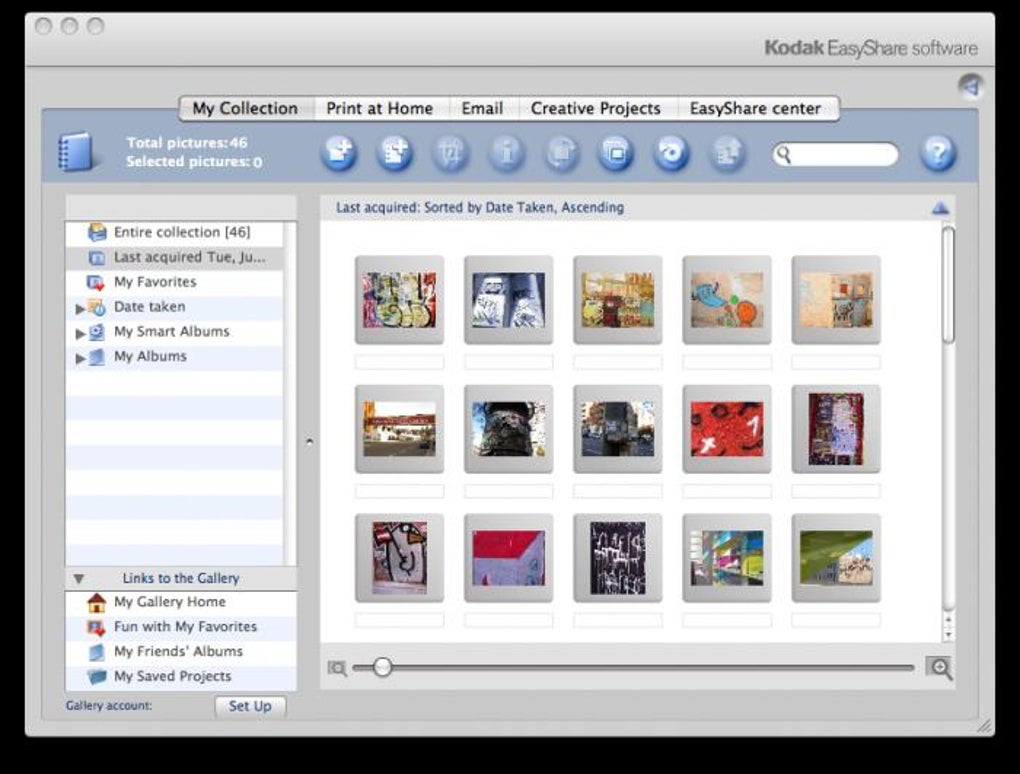Click the My Friends' Albums icon

pyautogui.click(x=96, y=652)
